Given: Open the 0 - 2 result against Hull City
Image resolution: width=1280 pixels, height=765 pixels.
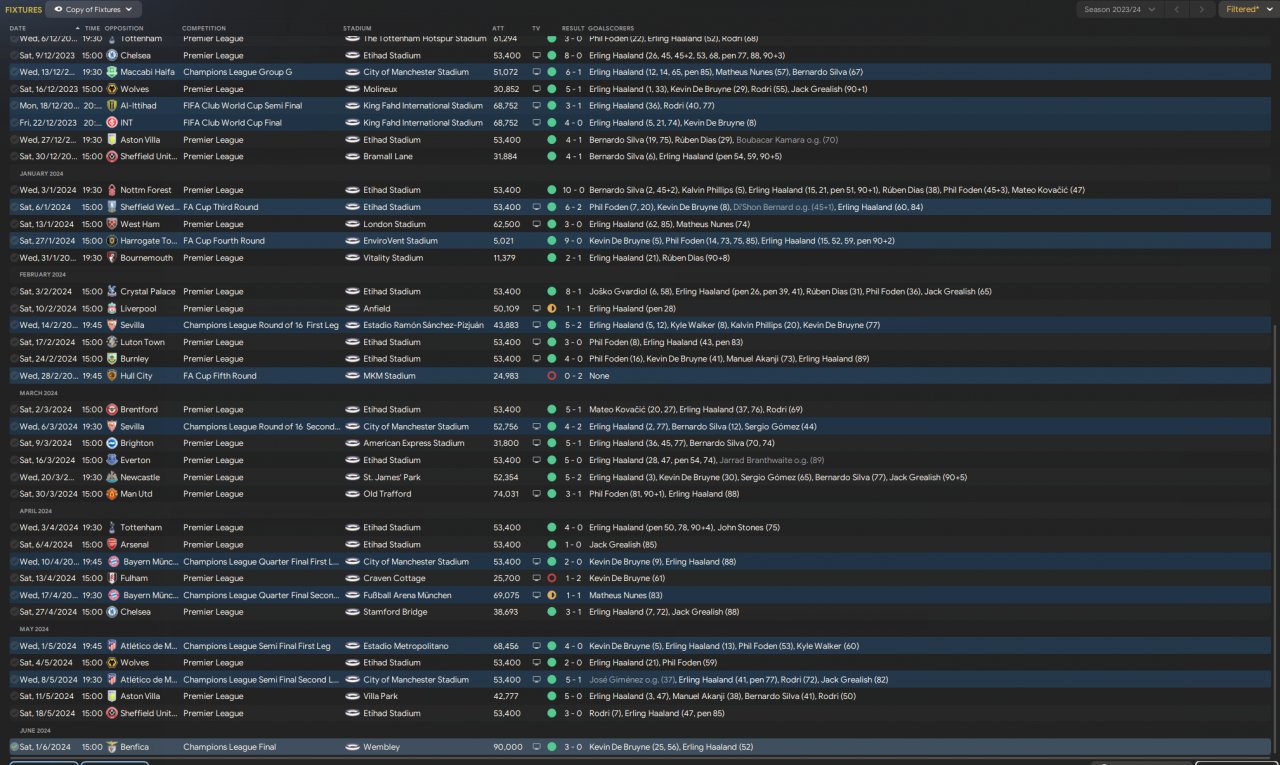Looking at the screenshot, I should pyautogui.click(x=573, y=376).
